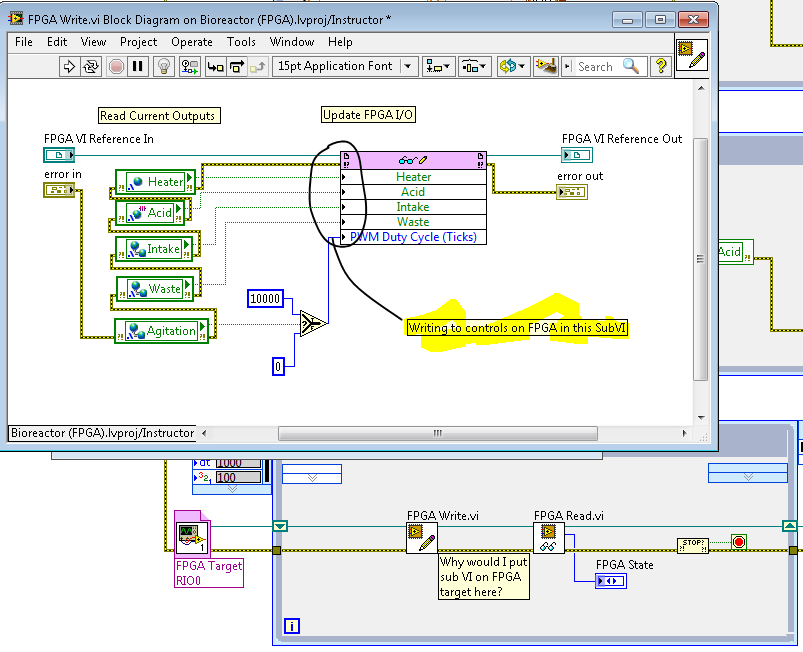Viewport: 803px width, 652px height.
Task: Click the red loop stop condition terminal
Action: pyautogui.click(x=738, y=542)
